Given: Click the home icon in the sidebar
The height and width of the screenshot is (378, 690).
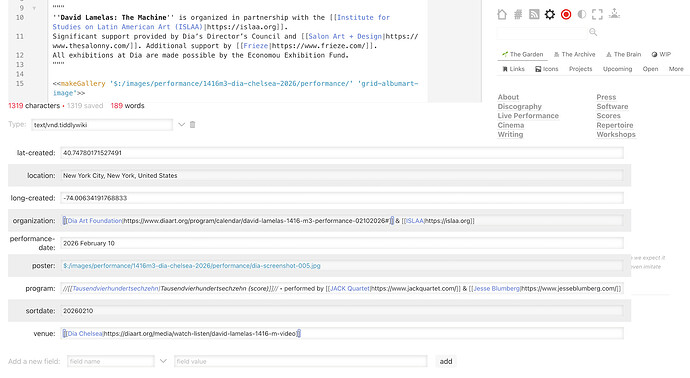Looking at the screenshot, I should pos(502,15).
